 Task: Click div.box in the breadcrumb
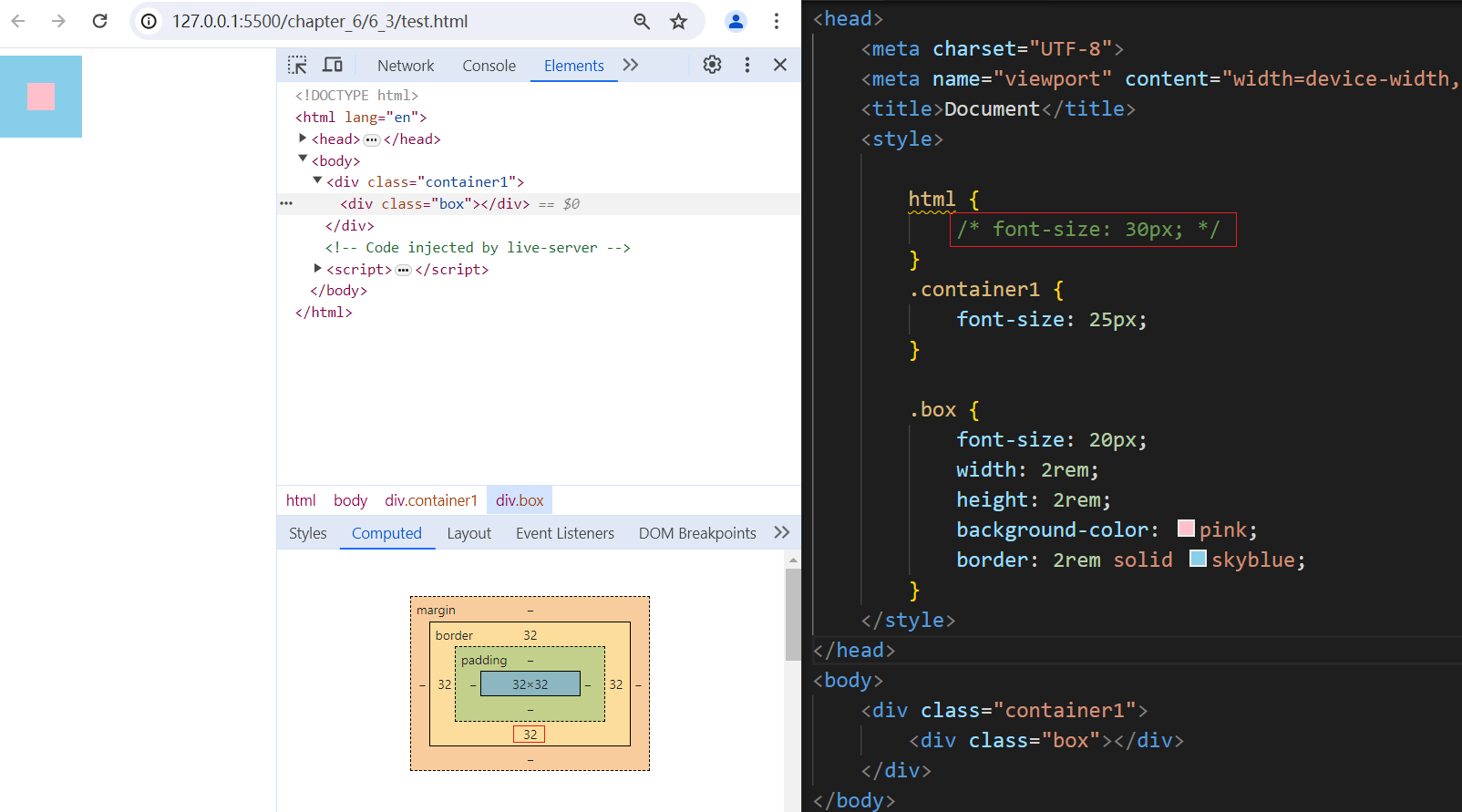[x=520, y=500]
